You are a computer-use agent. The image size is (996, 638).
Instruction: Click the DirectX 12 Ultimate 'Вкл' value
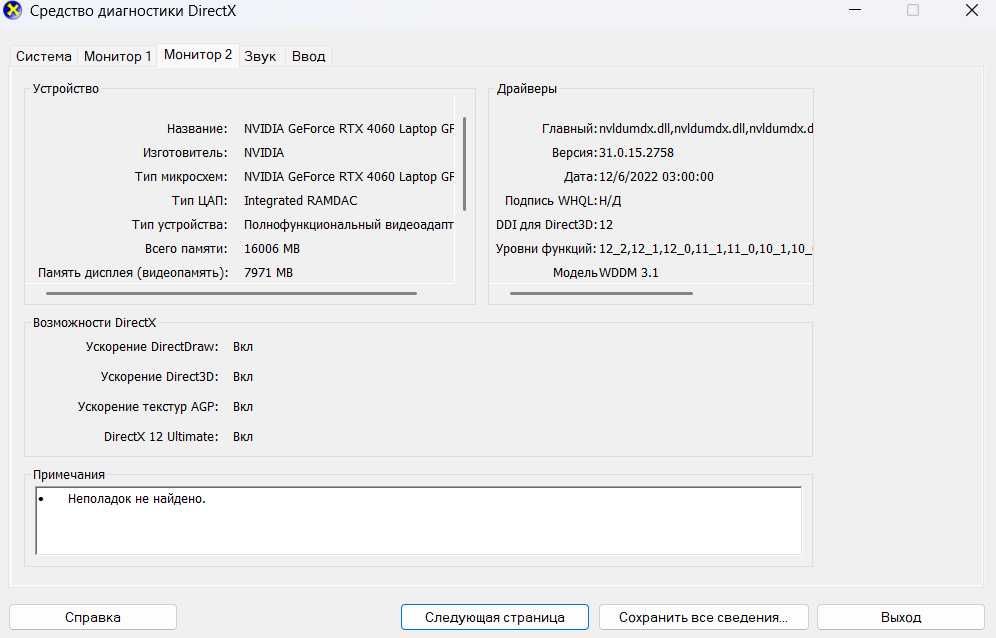(243, 437)
